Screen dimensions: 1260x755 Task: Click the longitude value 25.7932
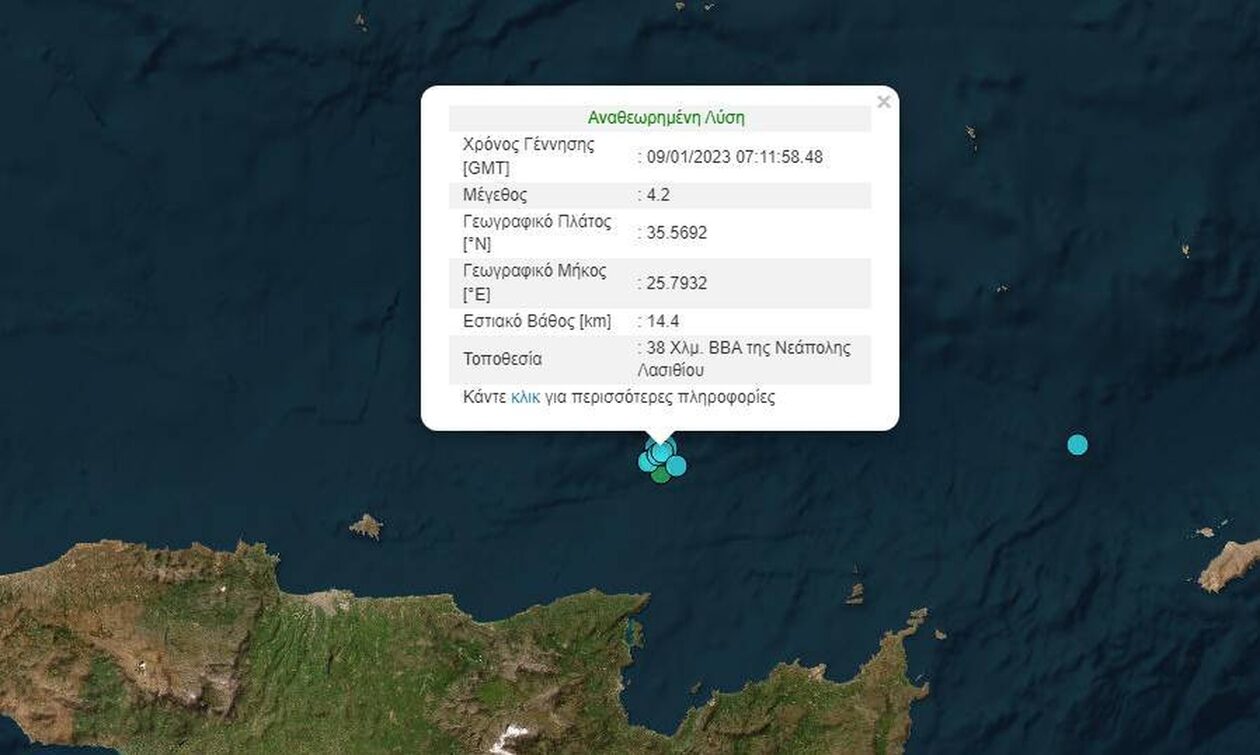[x=675, y=283]
